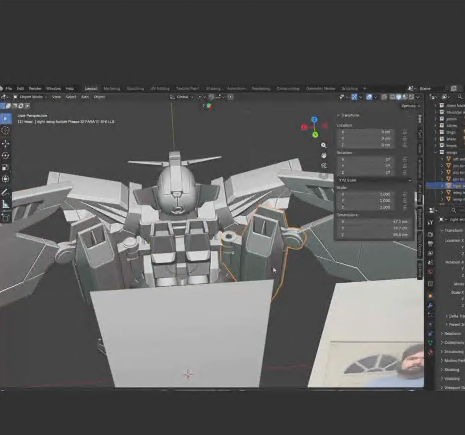Click the blue Z axis gizmo circle
The width and height of the screenshot is (465, 435).
(x=314, y=119)
